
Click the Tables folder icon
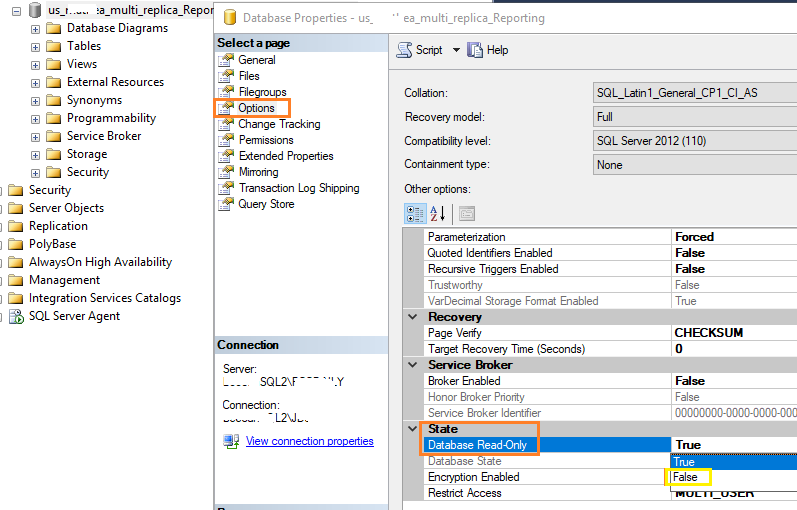pyautogui.click(x=53, y=46)
